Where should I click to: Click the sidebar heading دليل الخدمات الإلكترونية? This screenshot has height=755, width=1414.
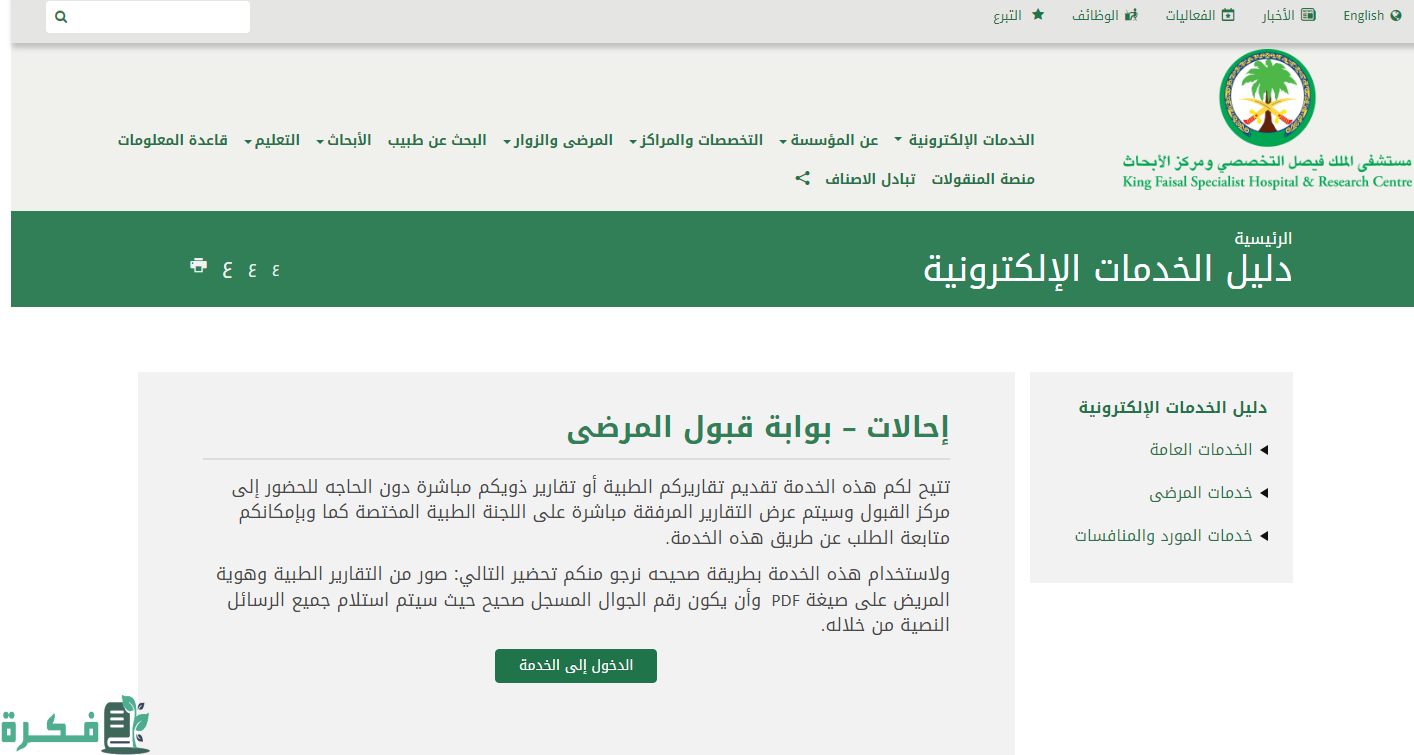coord(1173,407)
